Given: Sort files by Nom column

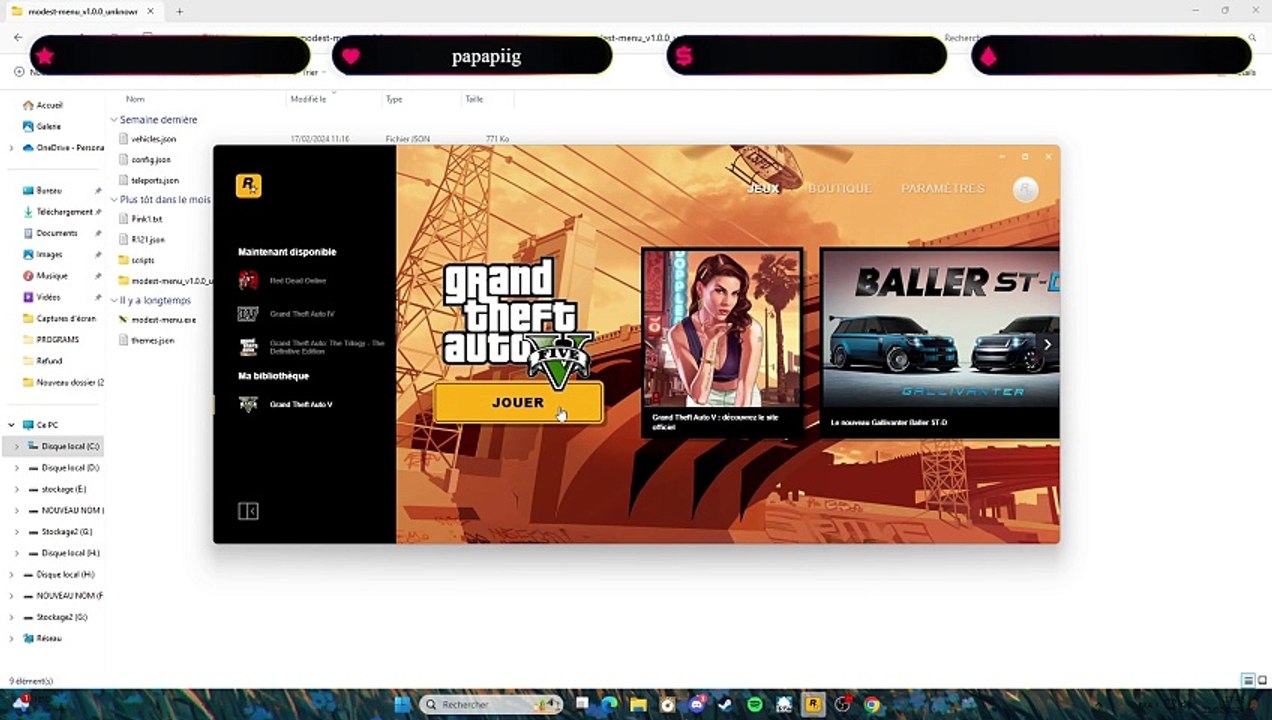Looking at the screenshot, I should [x=135, y=99].
